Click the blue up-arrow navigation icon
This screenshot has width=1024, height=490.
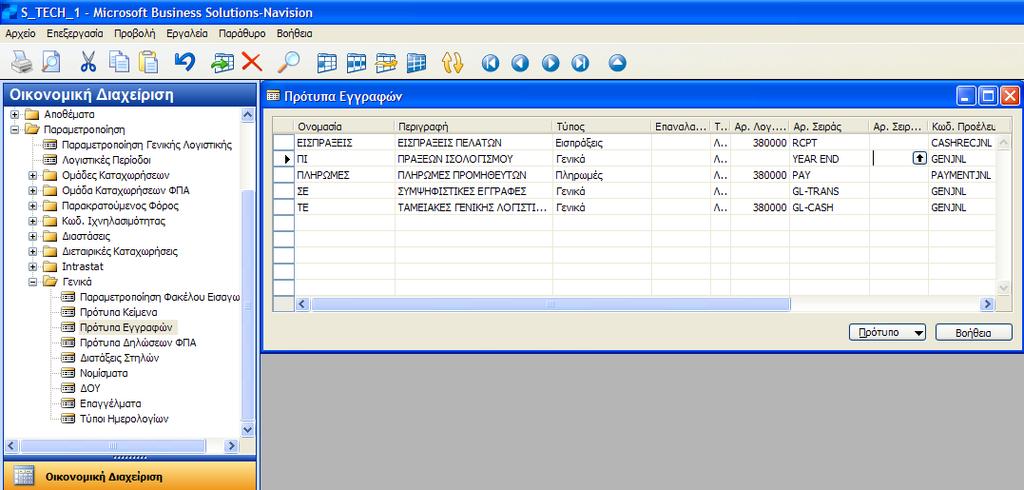pyautogui.click(x=617, y=63)
